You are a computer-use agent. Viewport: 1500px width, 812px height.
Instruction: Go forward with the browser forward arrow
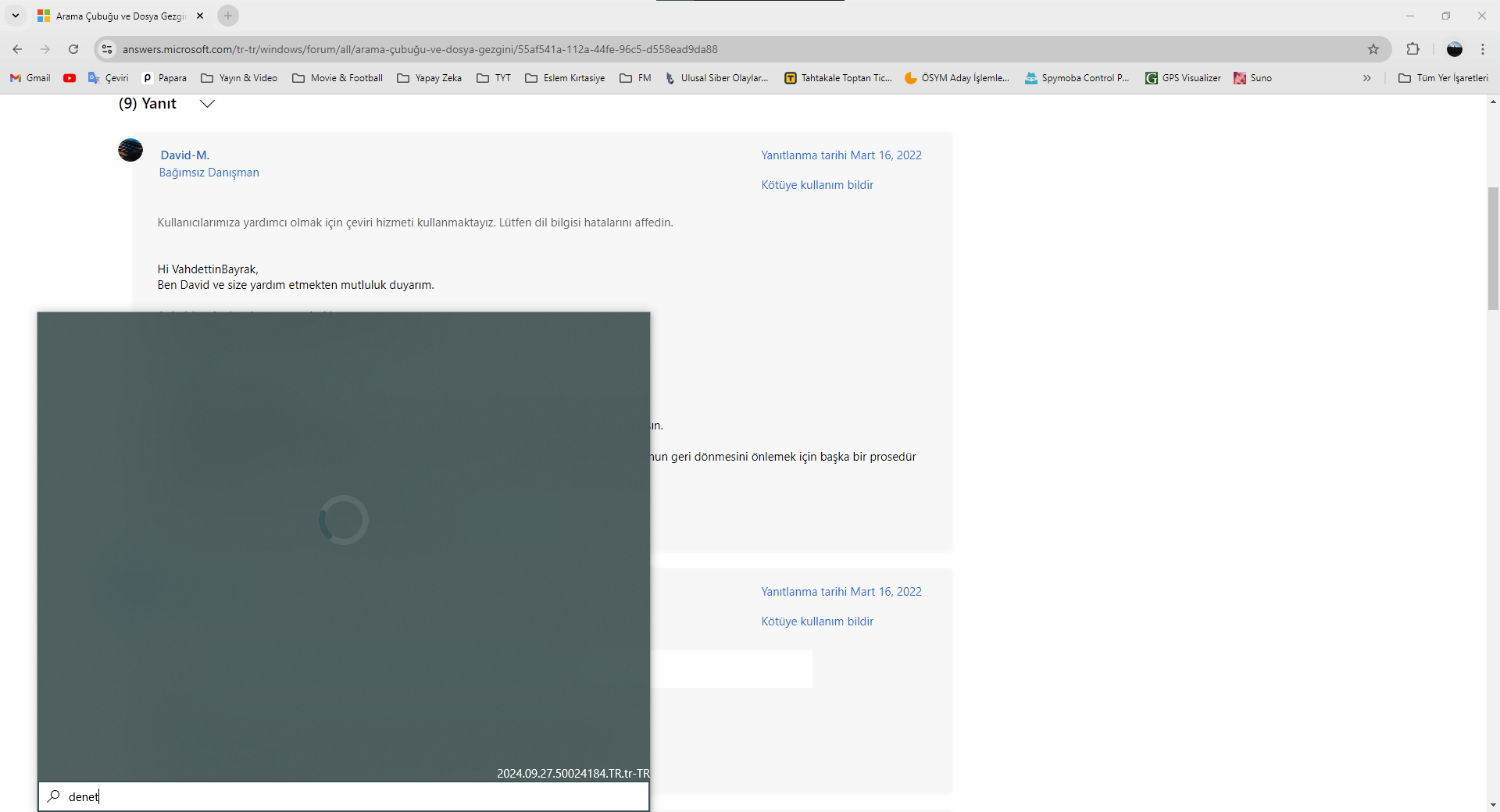pyautogui.click(x=45, y=49)
